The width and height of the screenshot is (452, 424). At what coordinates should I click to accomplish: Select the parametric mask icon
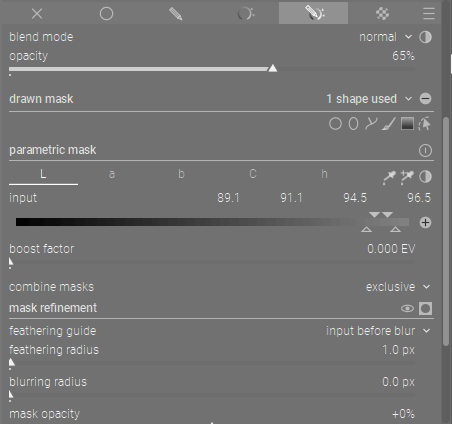click(x=246, y=14)
